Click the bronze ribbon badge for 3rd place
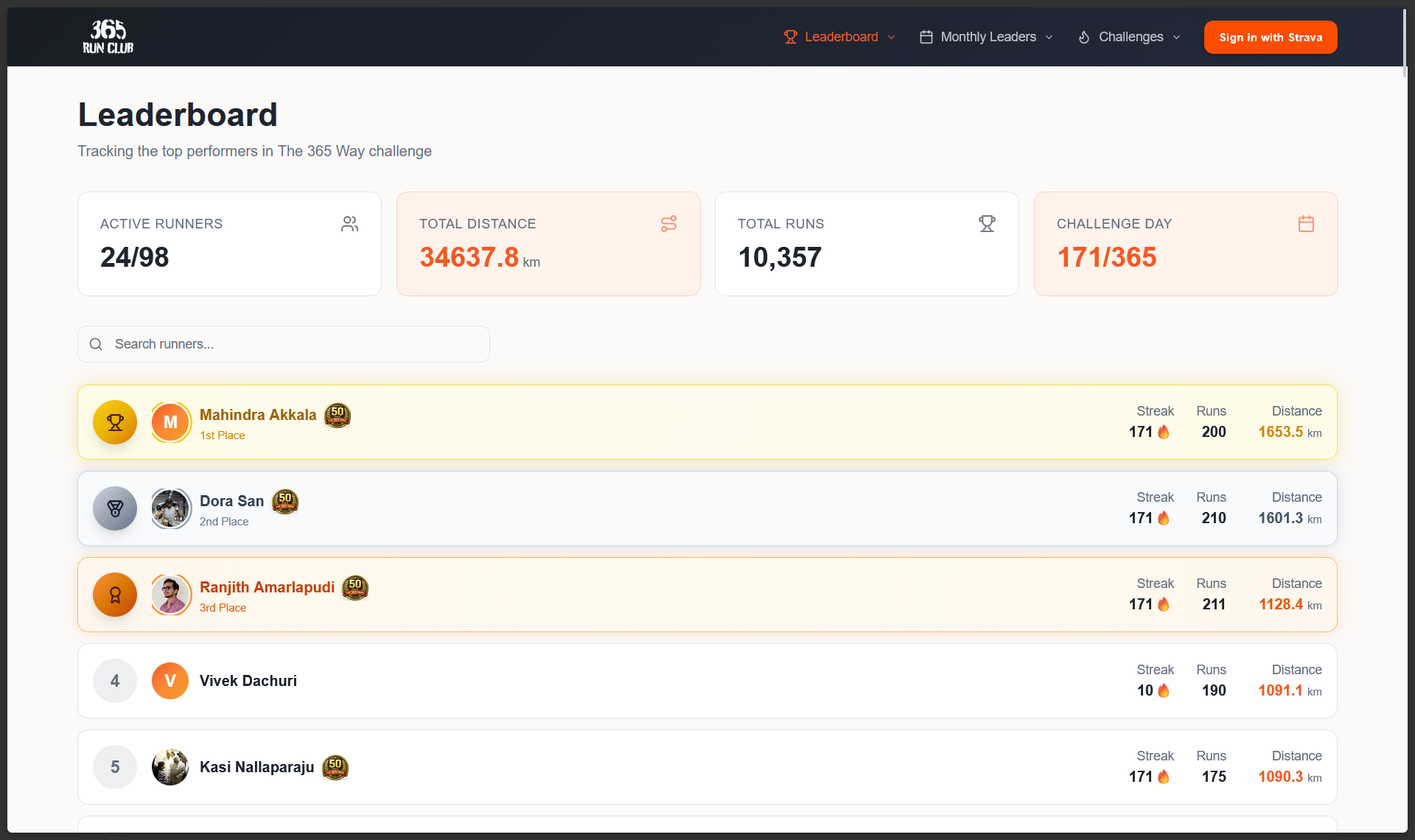The image size is (1415, 840). (115, 595)
